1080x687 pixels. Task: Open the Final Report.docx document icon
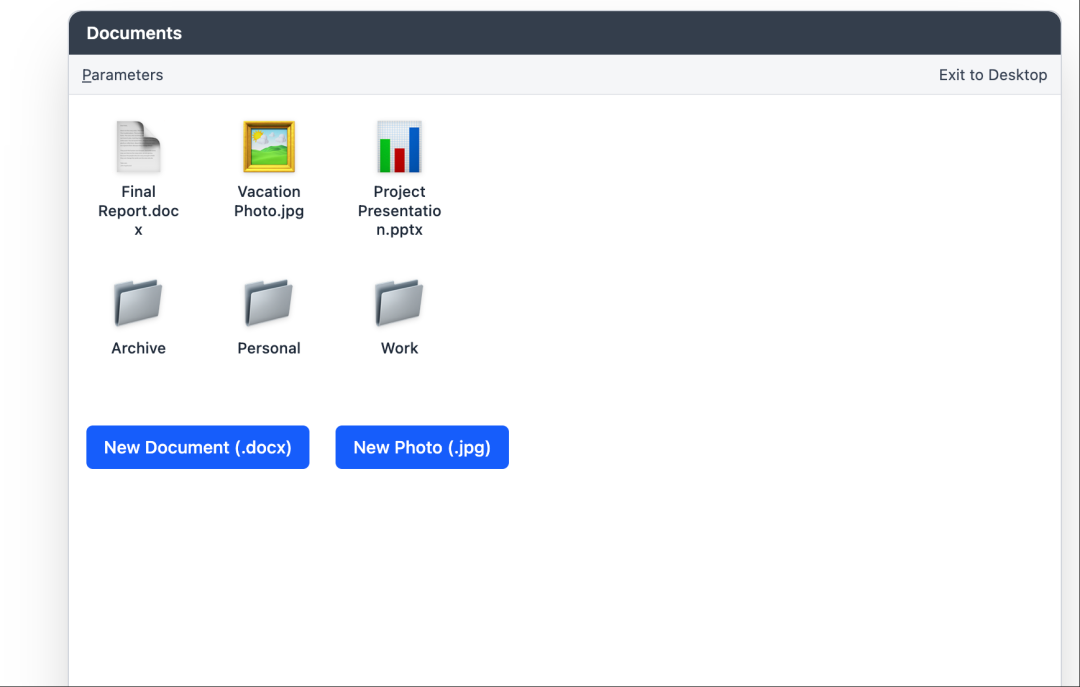[138, 147]
